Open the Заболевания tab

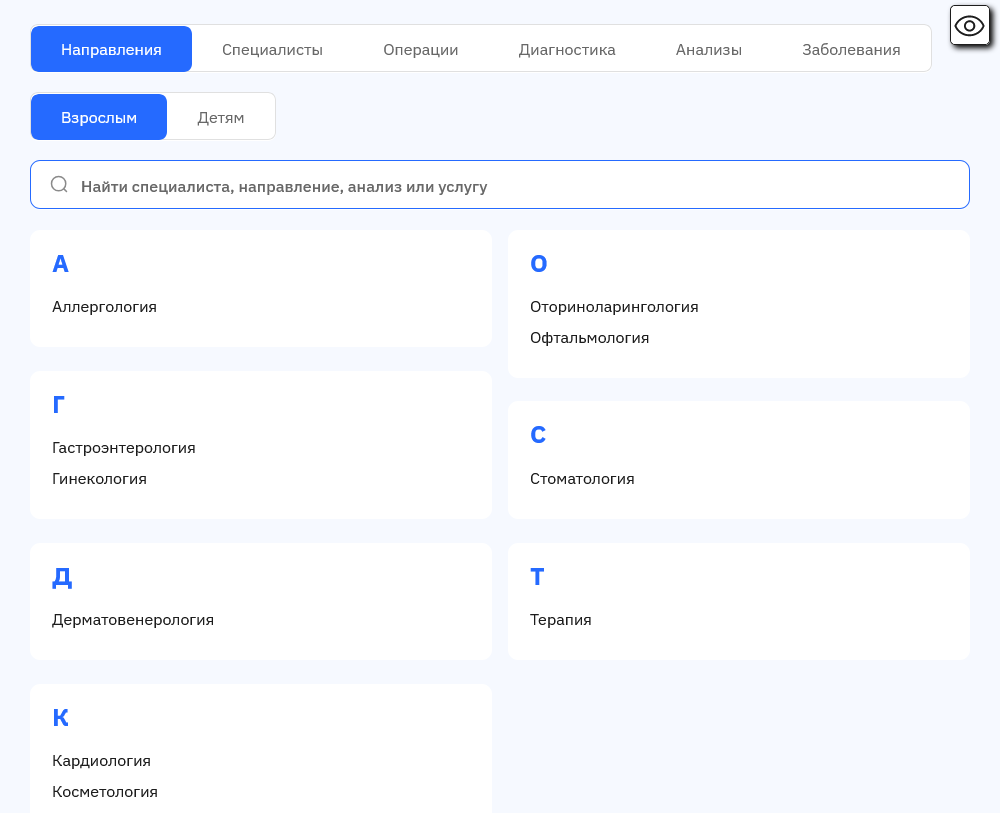(851, 48)
